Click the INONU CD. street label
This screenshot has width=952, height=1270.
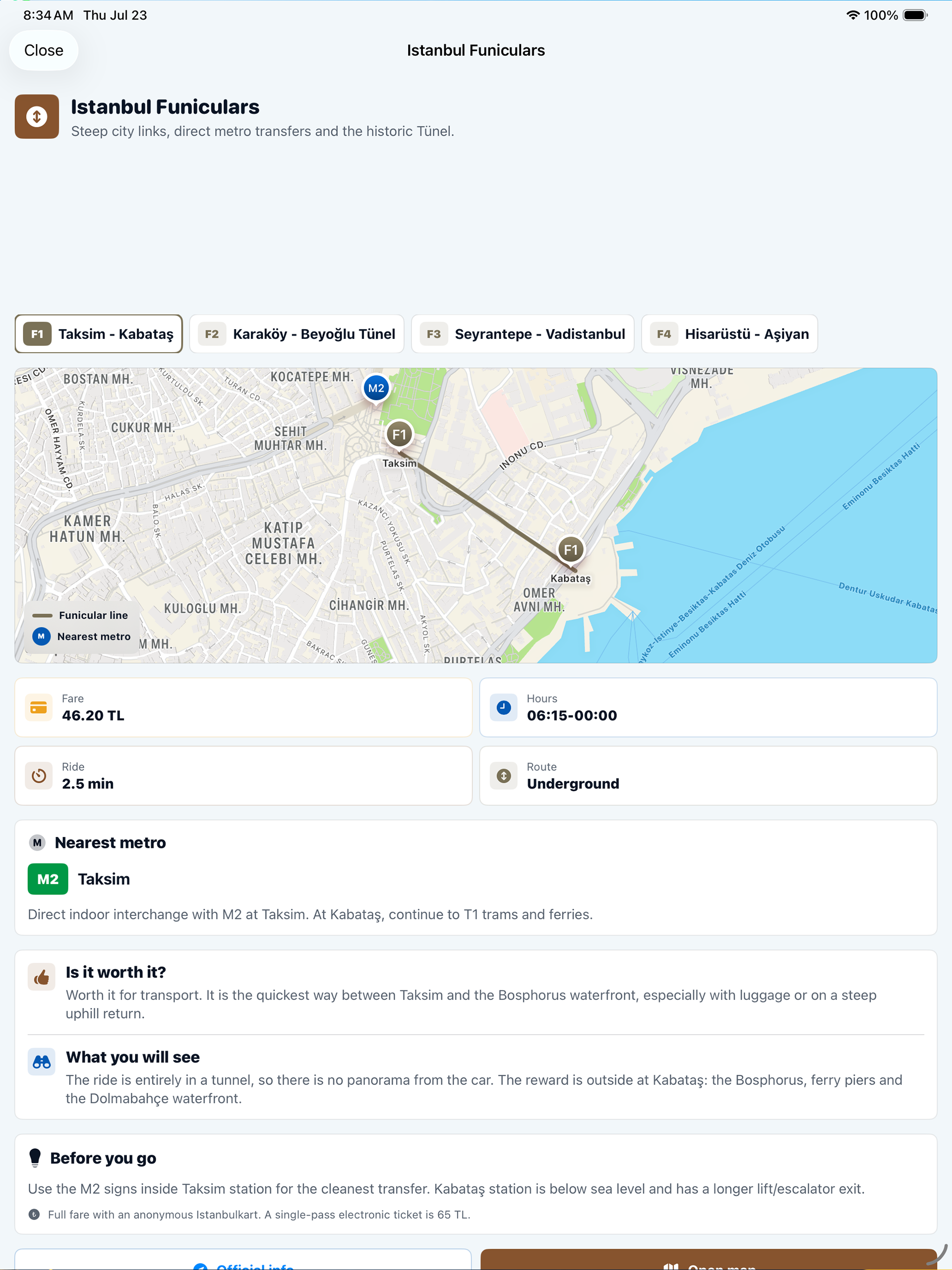coord(522,455)
